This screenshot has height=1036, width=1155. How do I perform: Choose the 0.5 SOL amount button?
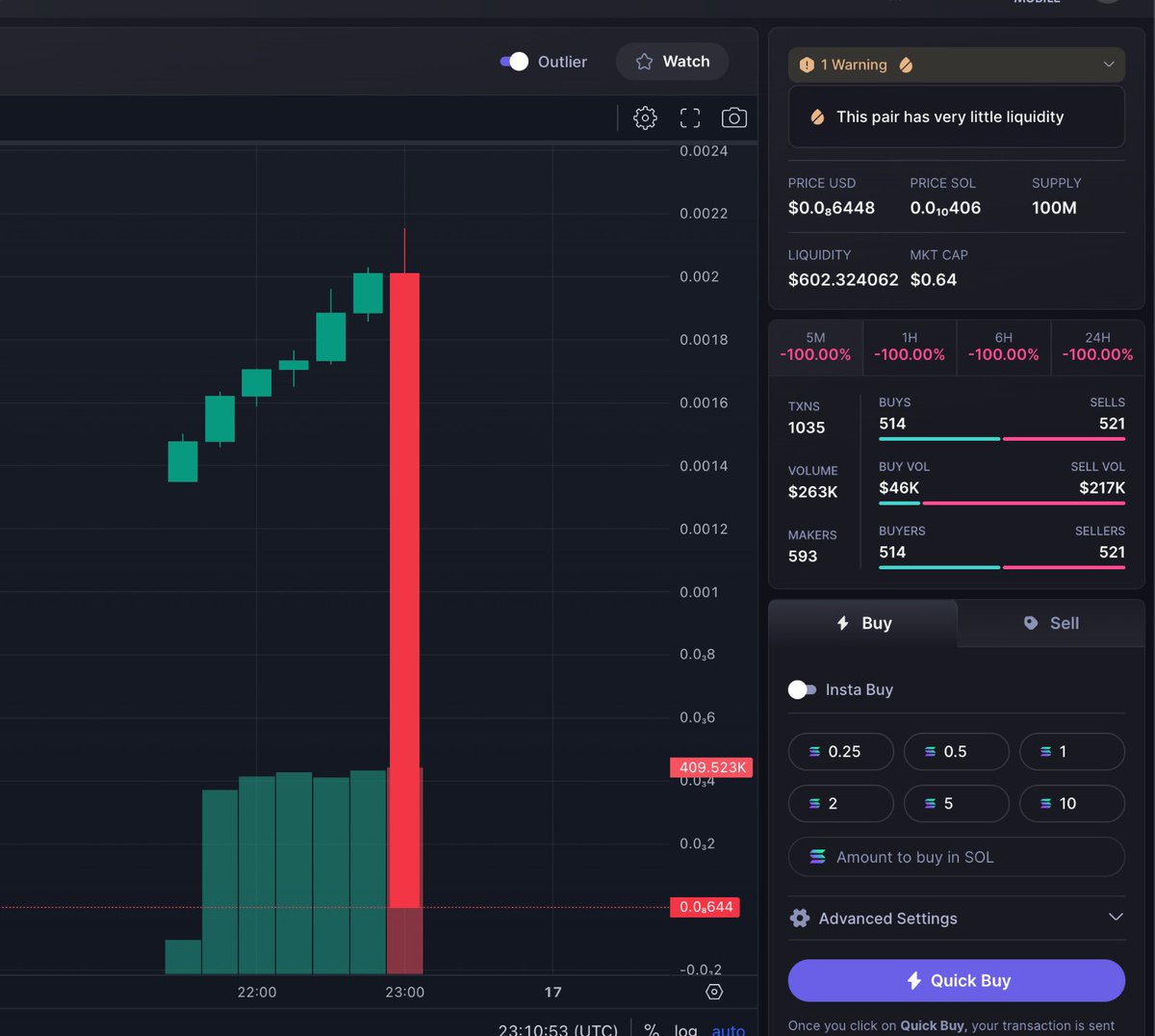[957, 752]
